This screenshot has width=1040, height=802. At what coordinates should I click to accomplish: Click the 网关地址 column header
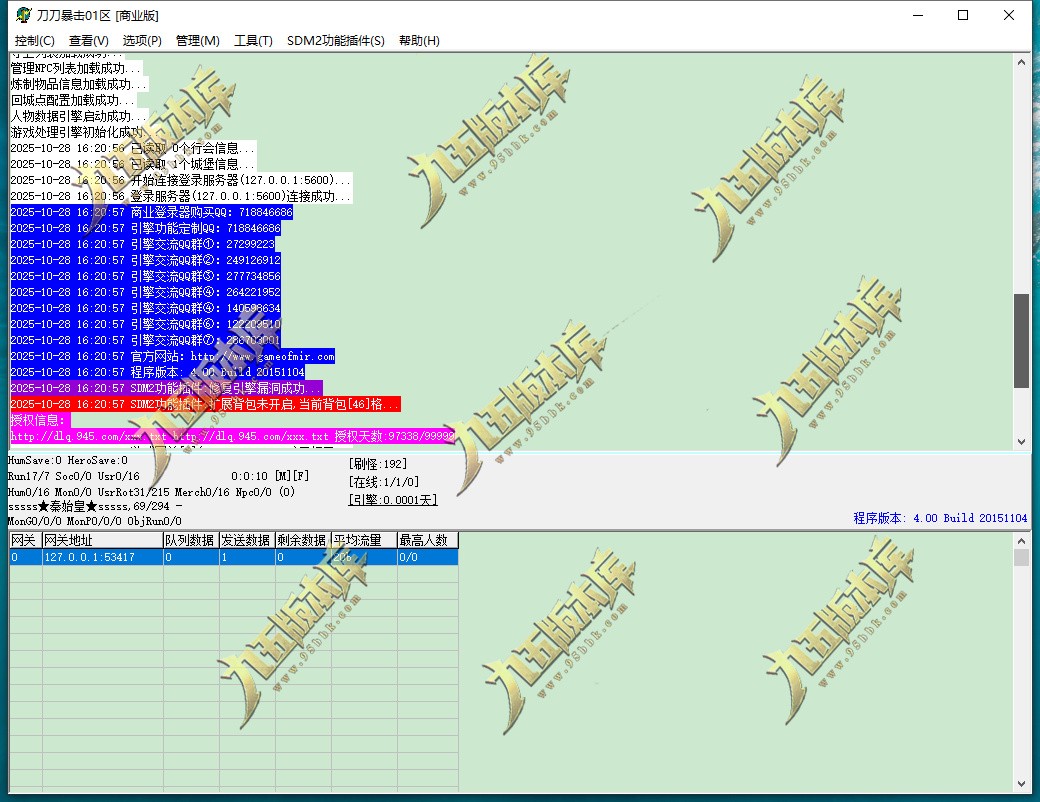102,540
